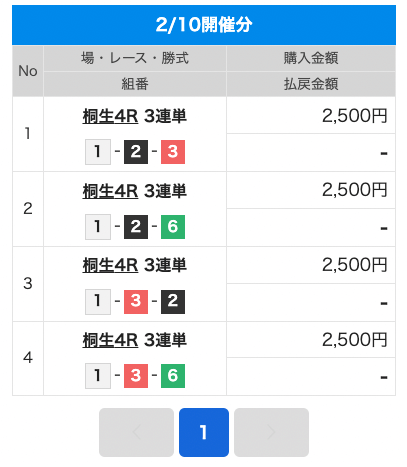Go to the next page with right chevron
Screen dimensions: 407x467
(x=271, y=432)
